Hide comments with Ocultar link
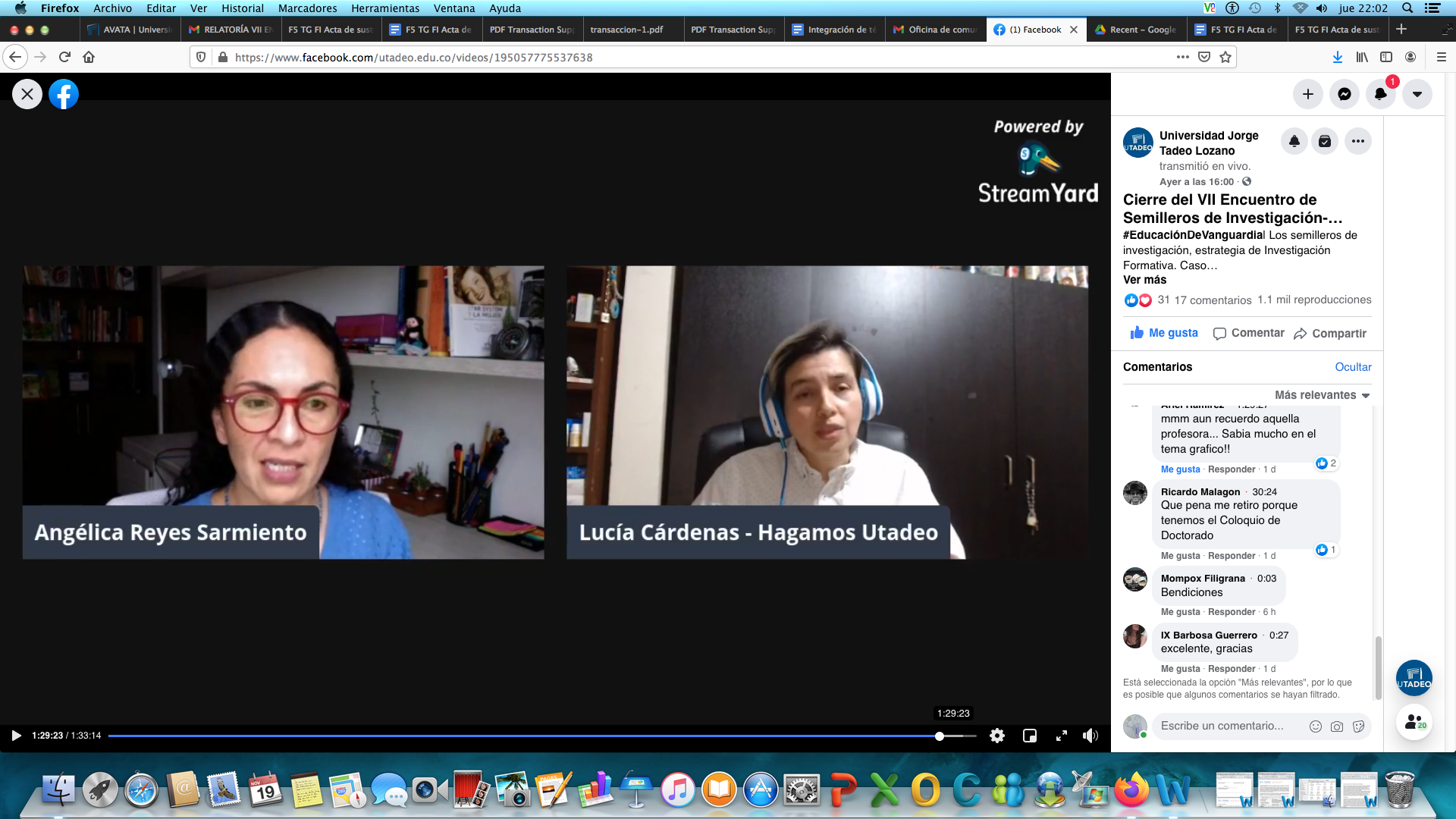Screen dimensions: 1456x819 coord(1353,367)
